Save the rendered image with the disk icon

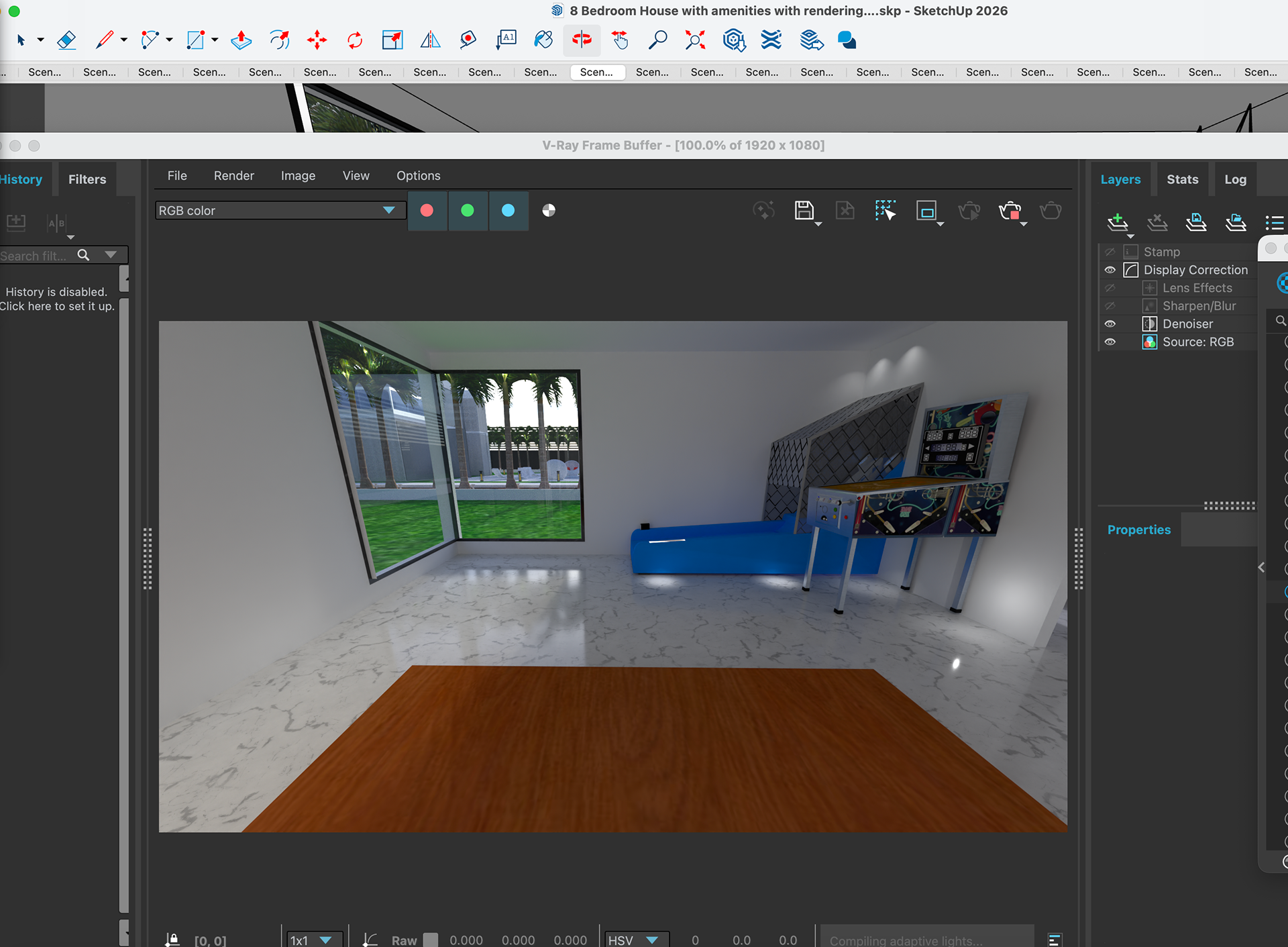(x=804, y=211)
